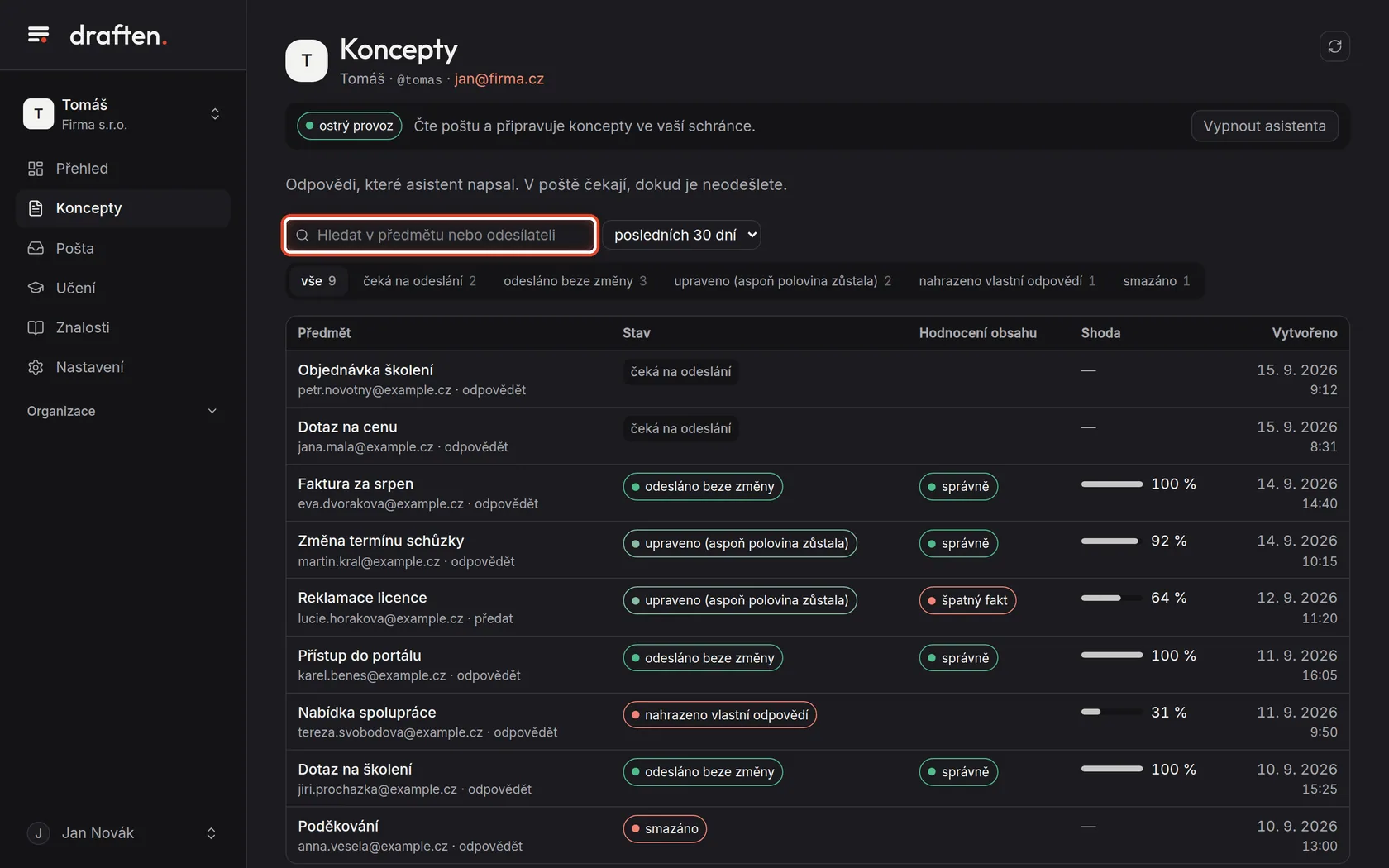Screen dimensions: 1389x868
Task: Click the Vypnout asistenta button
Action: click(x=1264, y=126)
